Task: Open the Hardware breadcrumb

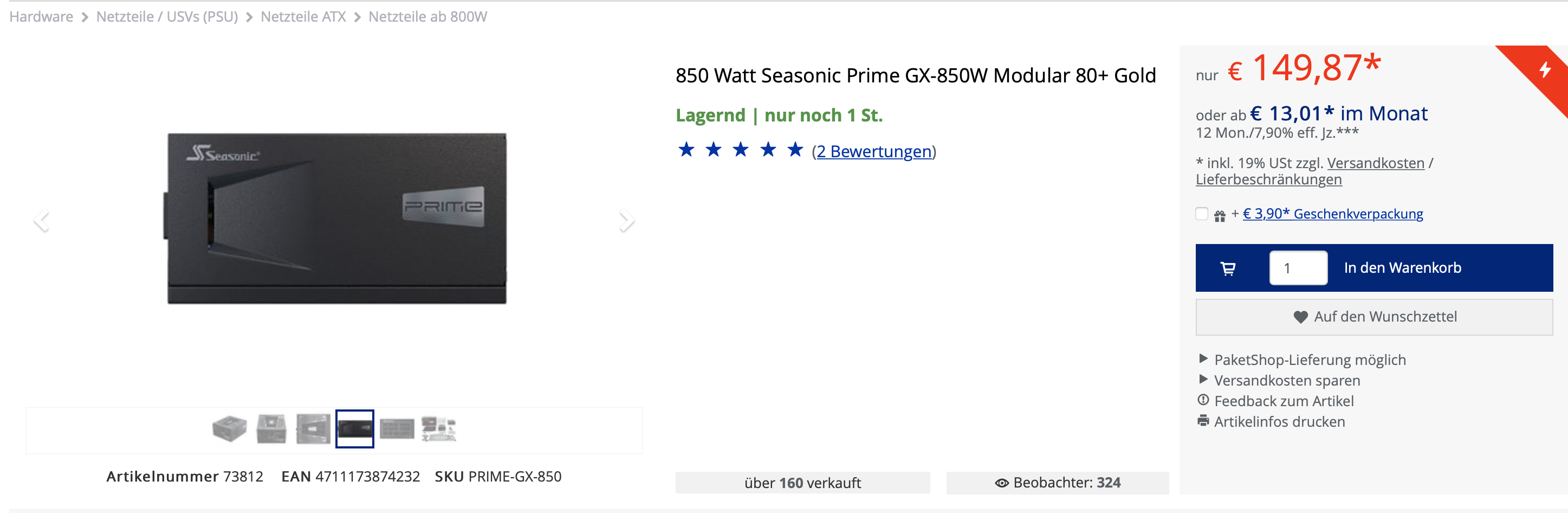Action: pos(41,16)
